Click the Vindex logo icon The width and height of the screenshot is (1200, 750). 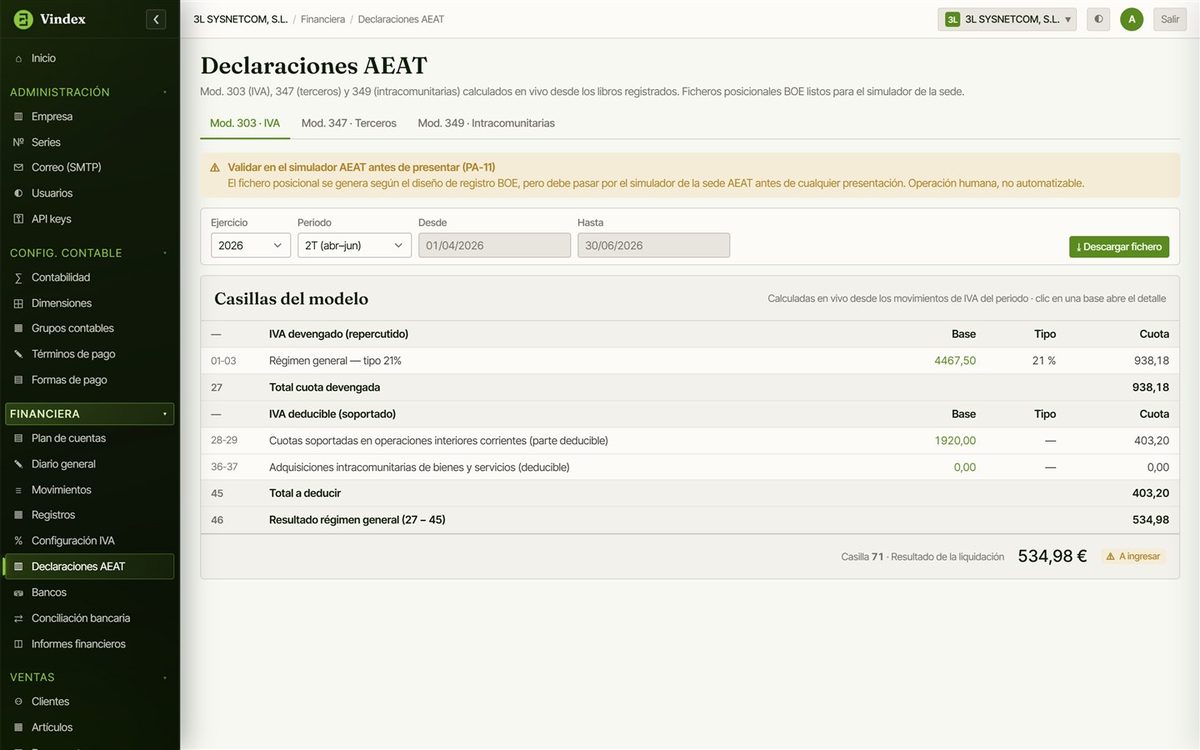tap(23, 19)
